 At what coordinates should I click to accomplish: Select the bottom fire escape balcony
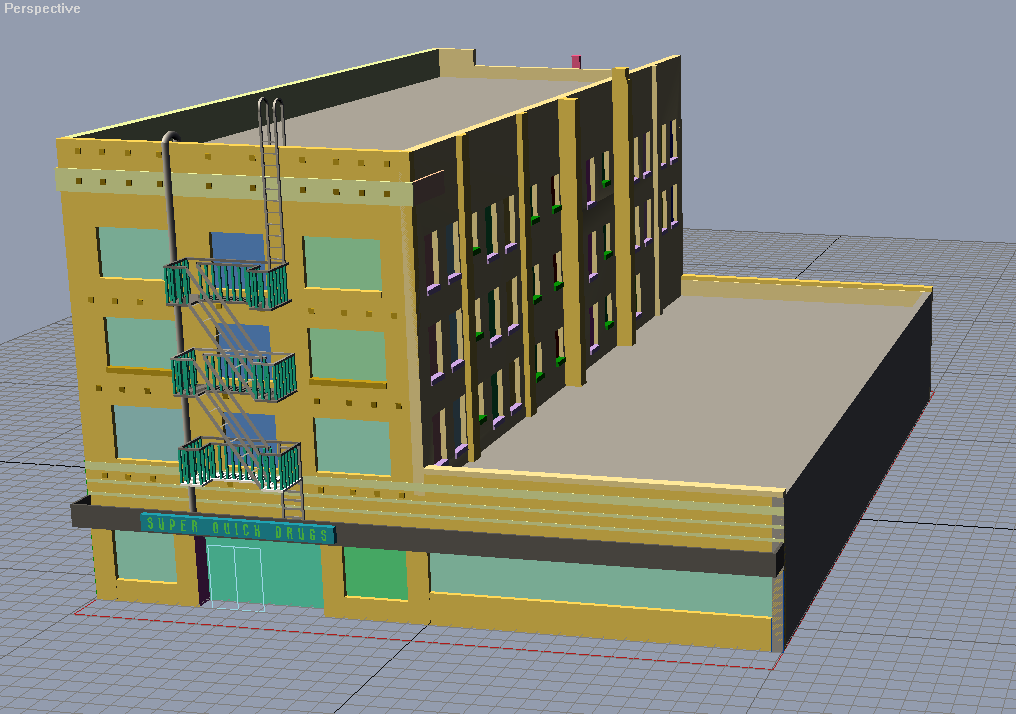(240, 463)
